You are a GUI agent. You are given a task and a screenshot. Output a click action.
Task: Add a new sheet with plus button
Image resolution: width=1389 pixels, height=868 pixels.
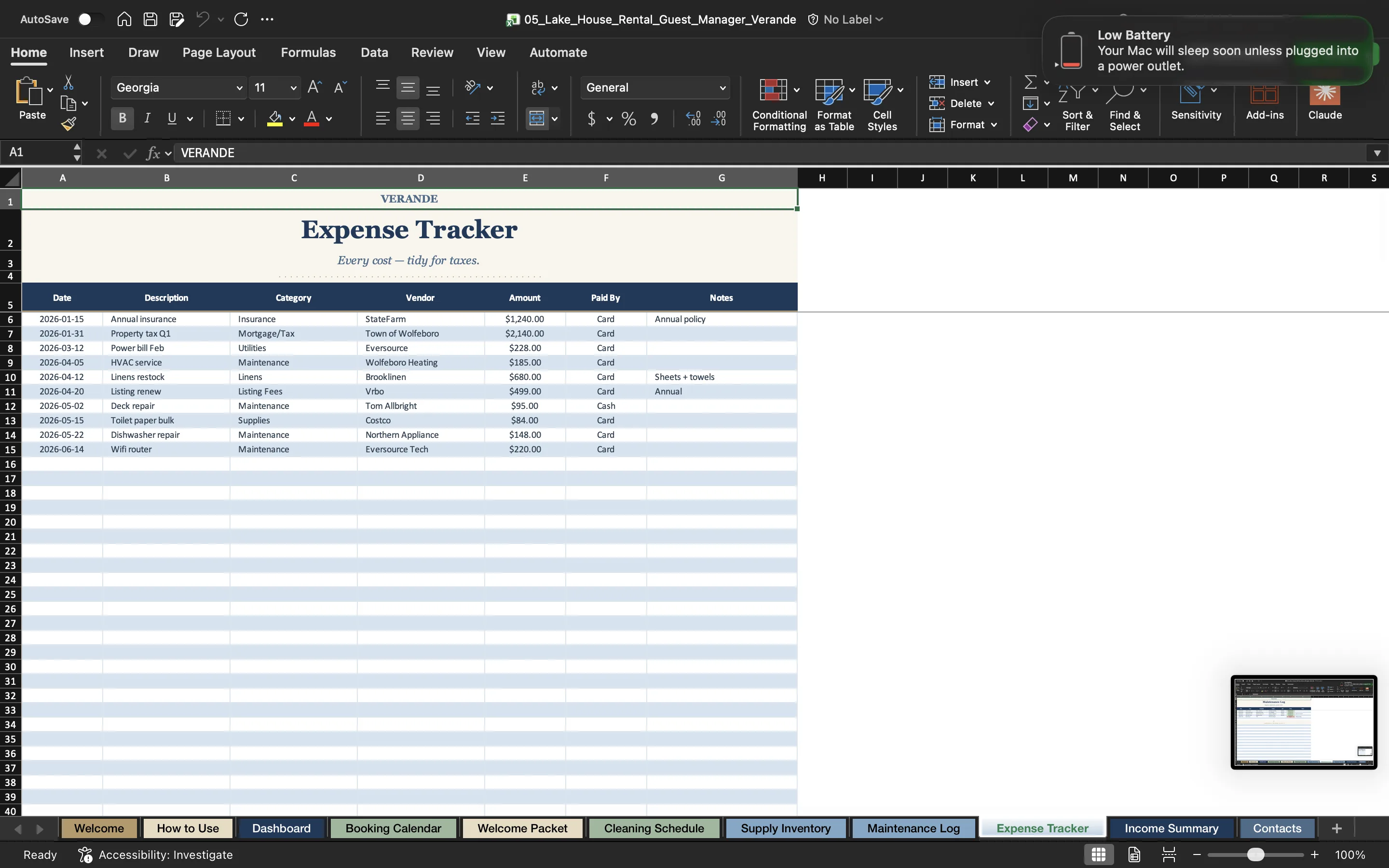pyautogui.click(x=1336, y=828)
